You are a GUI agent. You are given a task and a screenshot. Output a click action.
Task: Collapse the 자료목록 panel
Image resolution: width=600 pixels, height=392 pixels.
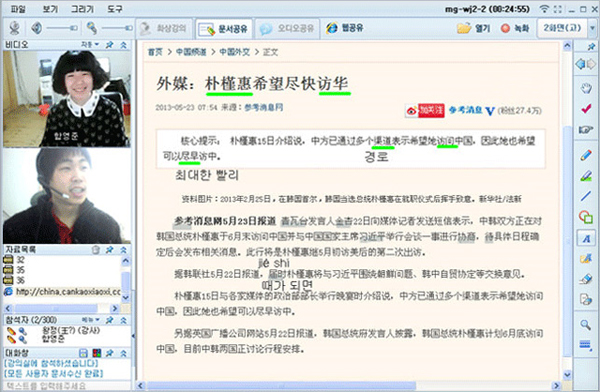(124, 250)
